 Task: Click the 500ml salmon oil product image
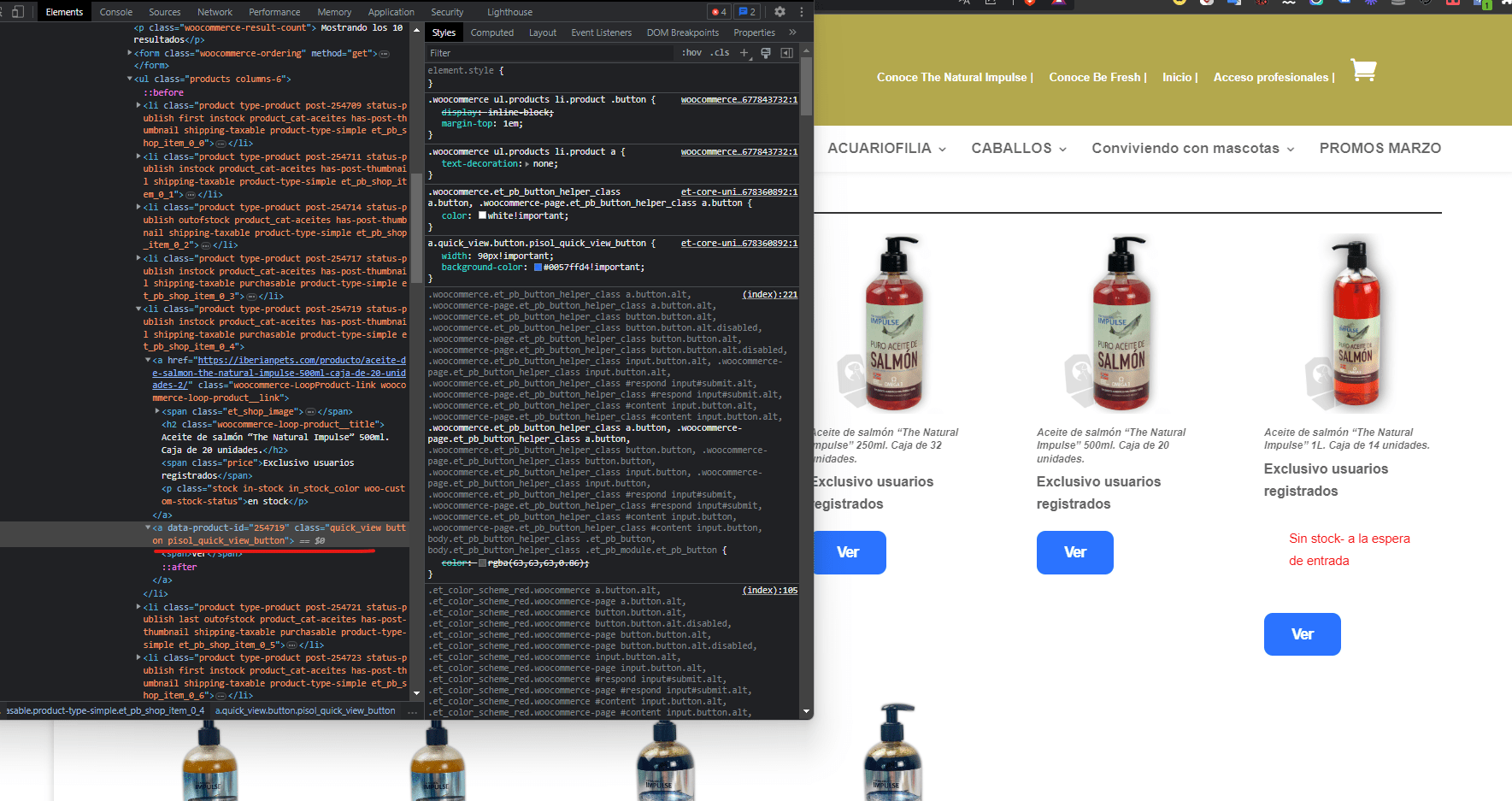1122,322
